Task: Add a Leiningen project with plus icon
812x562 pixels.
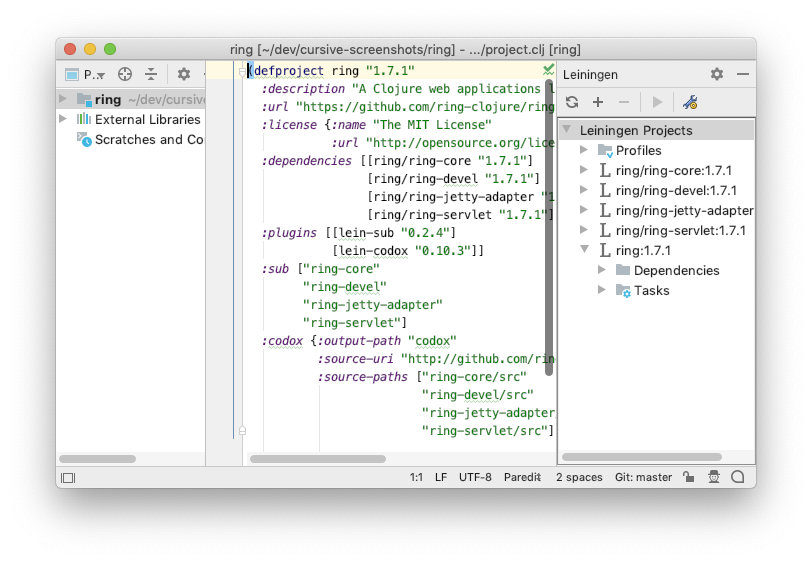Action: pyautogui.click(x=598, y=102)
